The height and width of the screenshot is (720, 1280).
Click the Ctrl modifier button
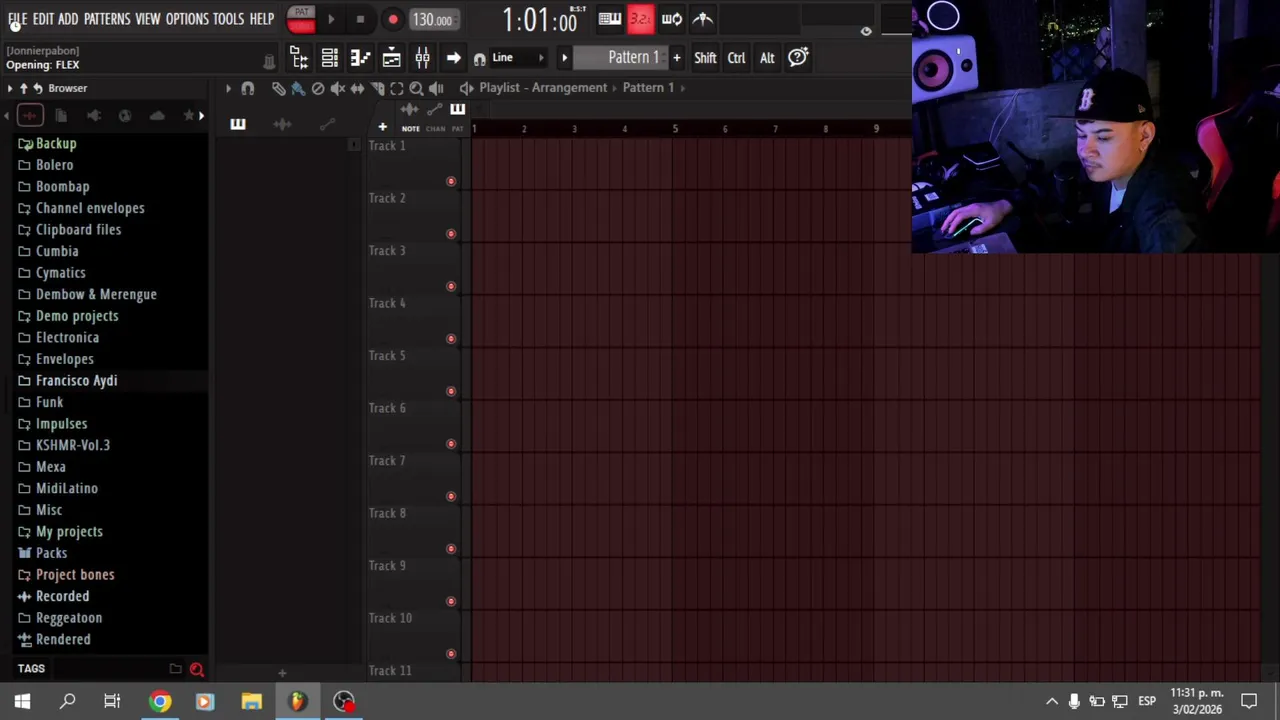(x=736, y=58)
